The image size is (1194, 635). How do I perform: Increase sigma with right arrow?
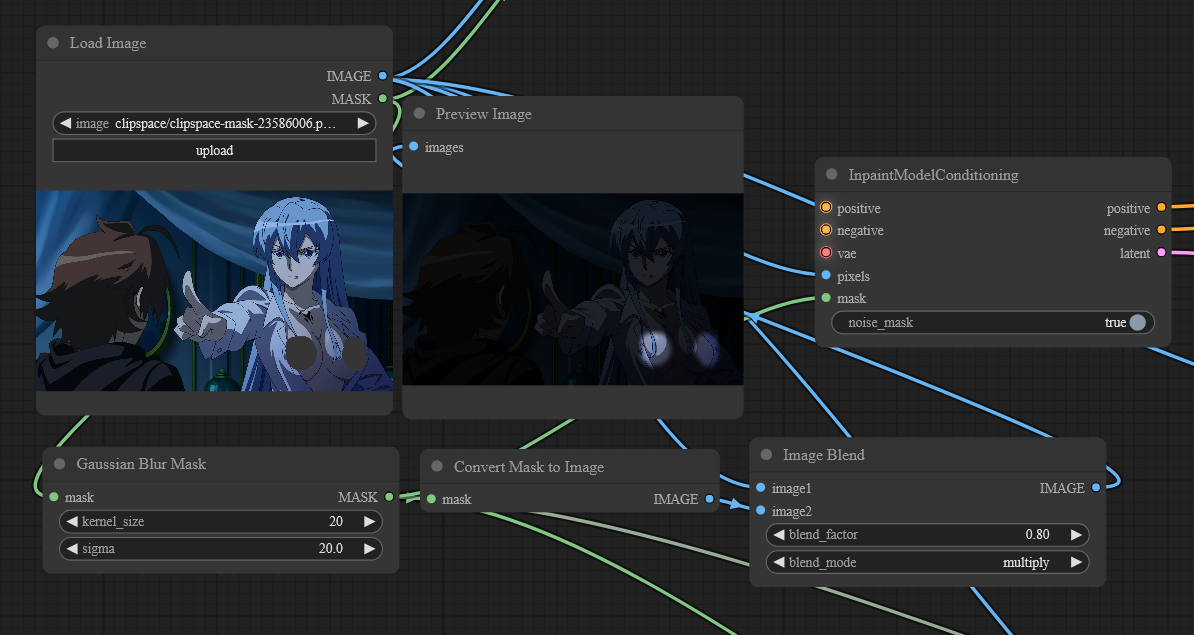coord(369,548)
